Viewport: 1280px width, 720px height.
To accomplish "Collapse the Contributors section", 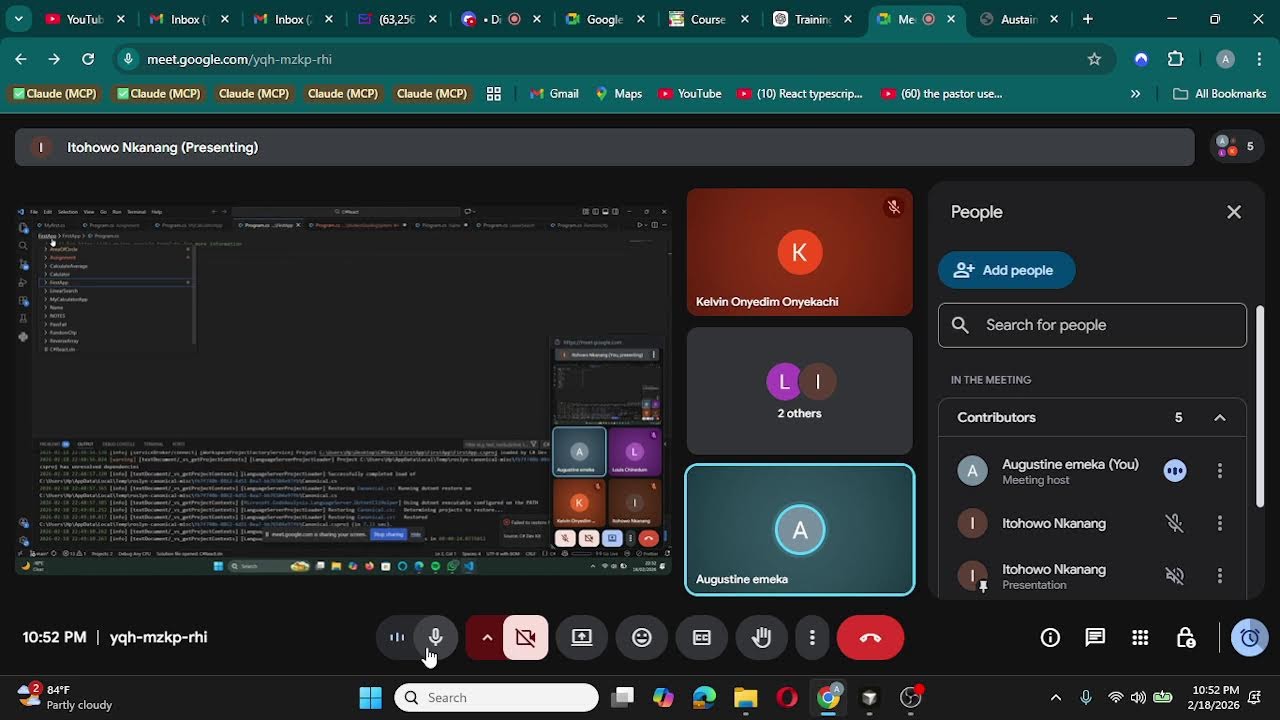I will pos(1220,418).
